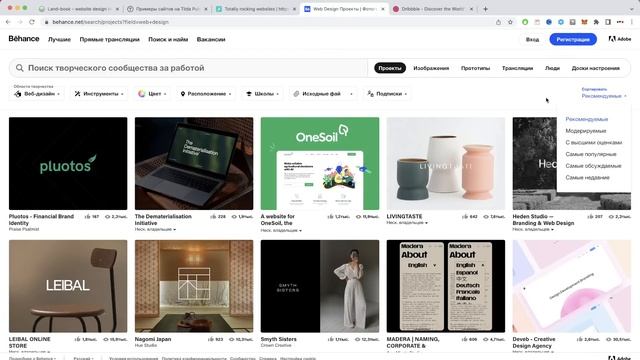The image size is (640, 360).
Task: Open the MADERA naming project thumbnail
Action: click(x=446, y=286)
